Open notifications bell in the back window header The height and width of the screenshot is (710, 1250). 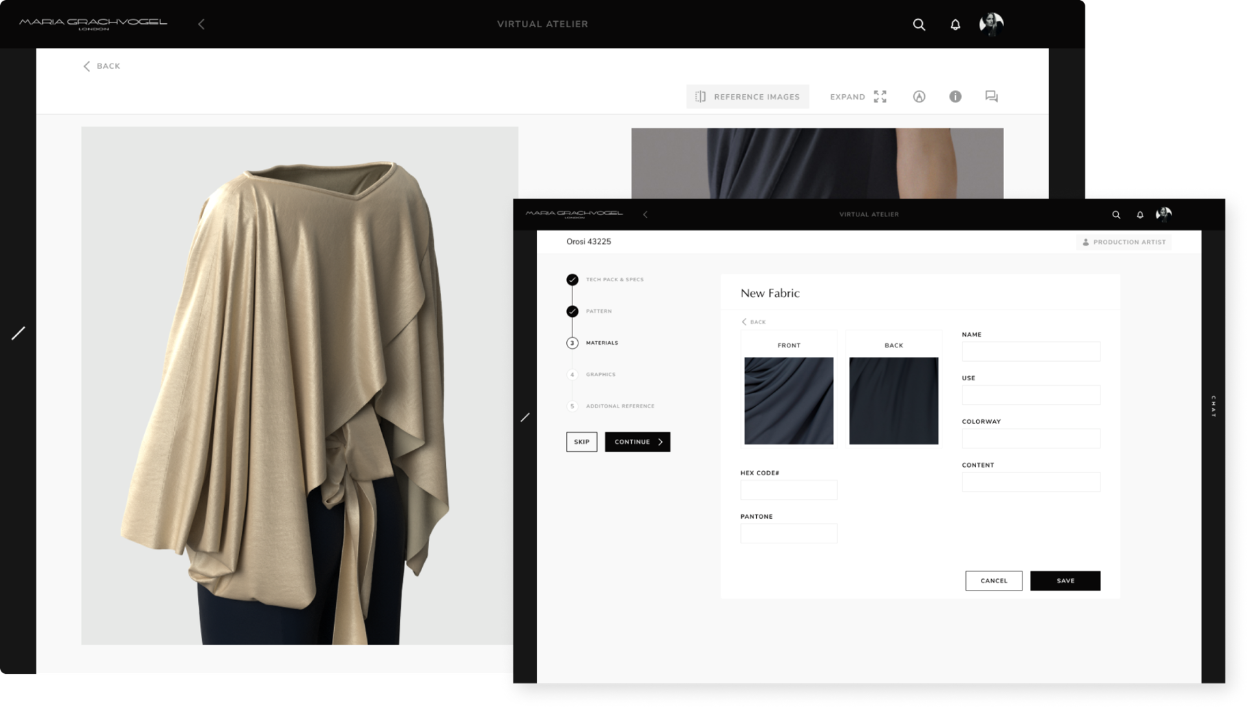955,25
